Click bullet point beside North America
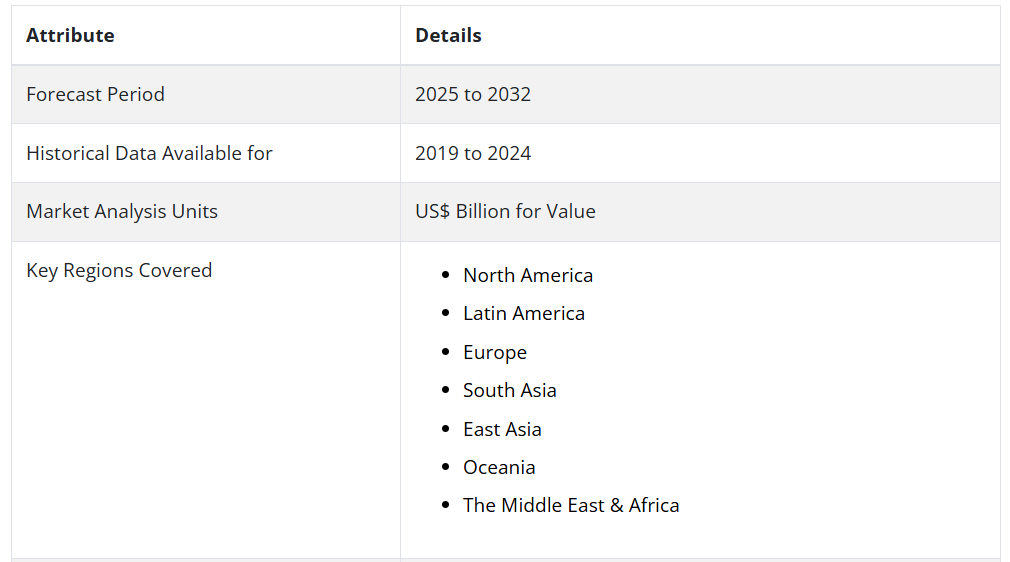This screenshot has width=1010, height=562. 445,276
